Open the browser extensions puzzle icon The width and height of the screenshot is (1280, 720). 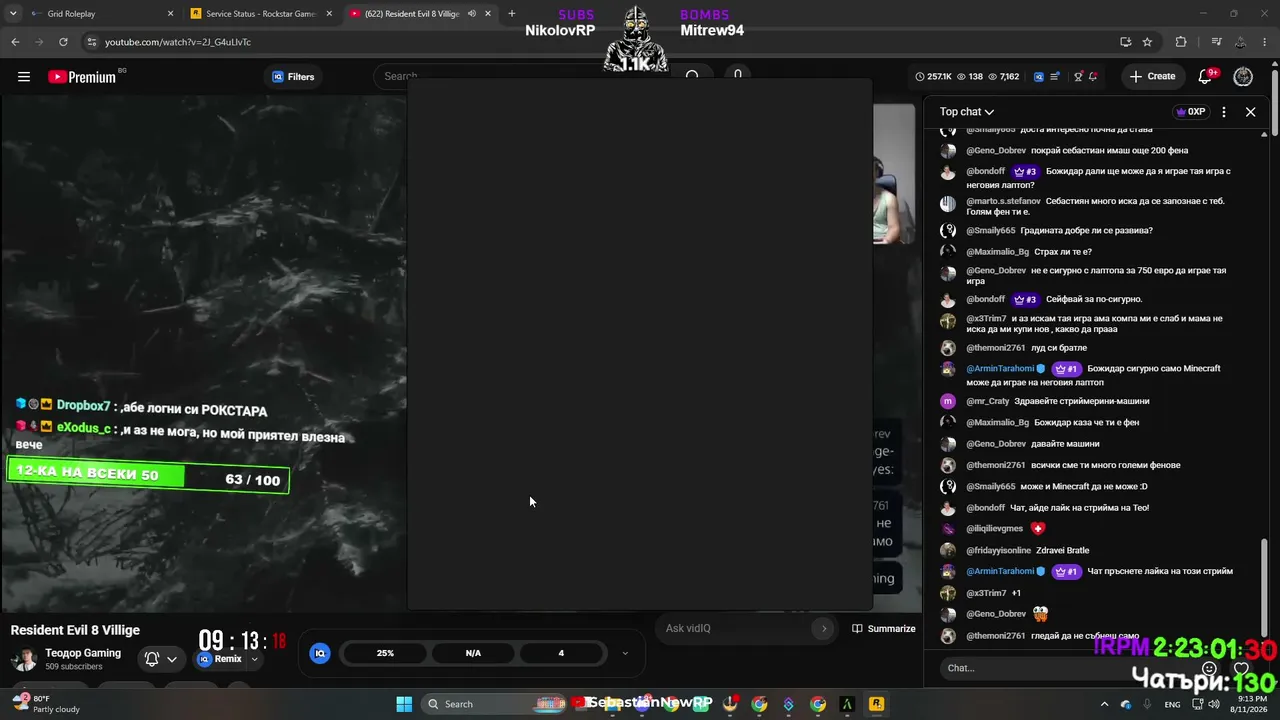[x=1181, y=42]
